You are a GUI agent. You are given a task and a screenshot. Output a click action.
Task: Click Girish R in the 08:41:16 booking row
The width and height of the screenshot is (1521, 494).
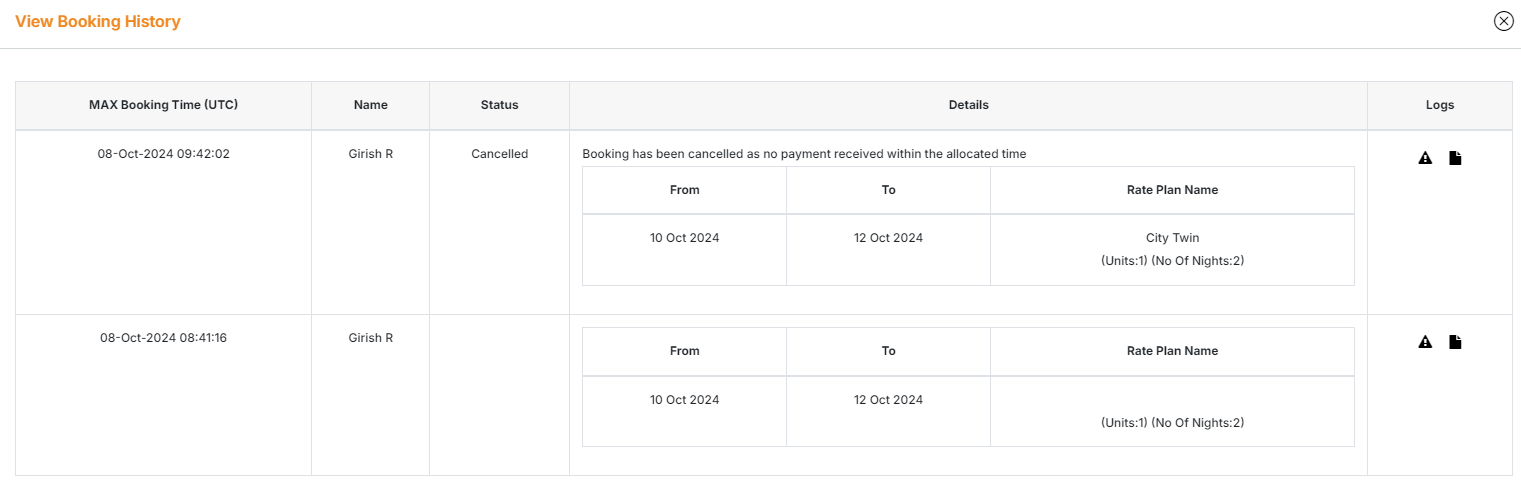pyautogui.click(x=370, y=338)
